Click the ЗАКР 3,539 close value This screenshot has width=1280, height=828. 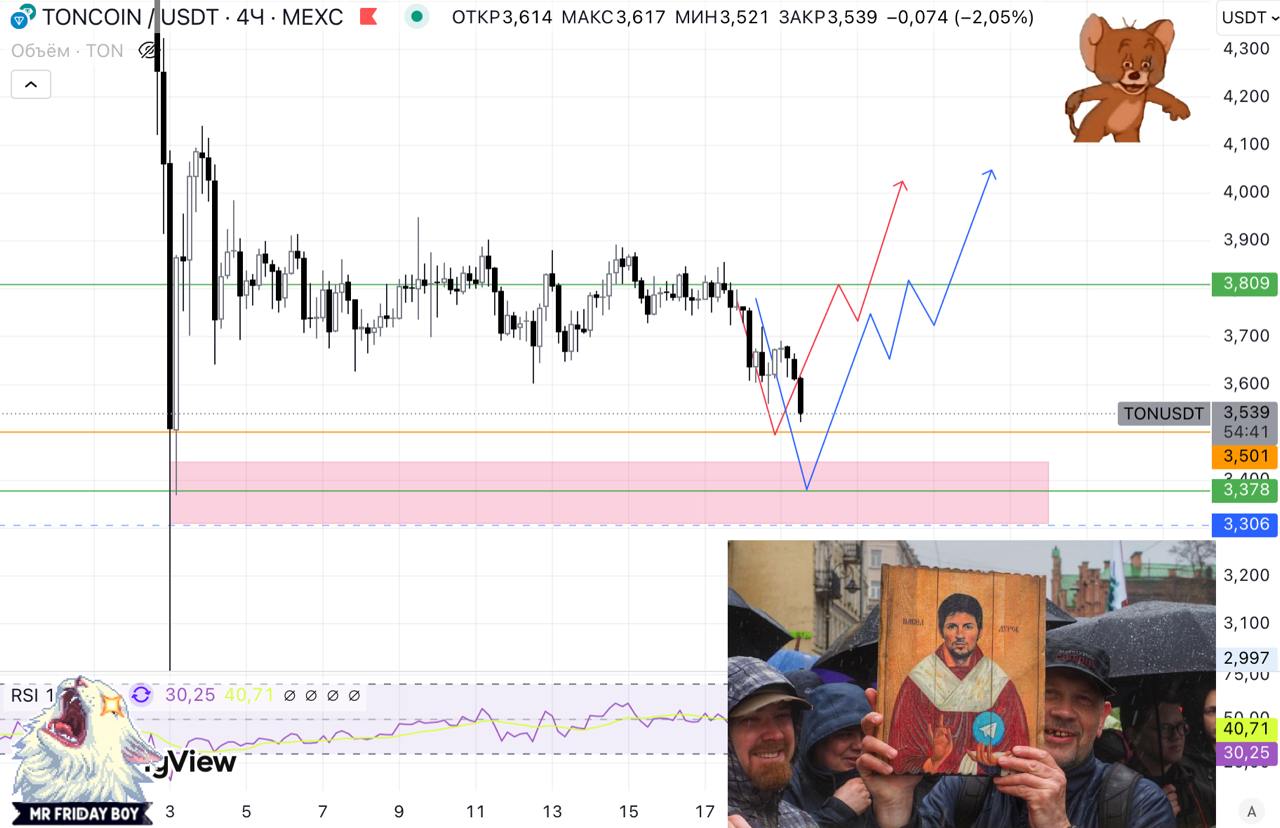click(827, 17)
